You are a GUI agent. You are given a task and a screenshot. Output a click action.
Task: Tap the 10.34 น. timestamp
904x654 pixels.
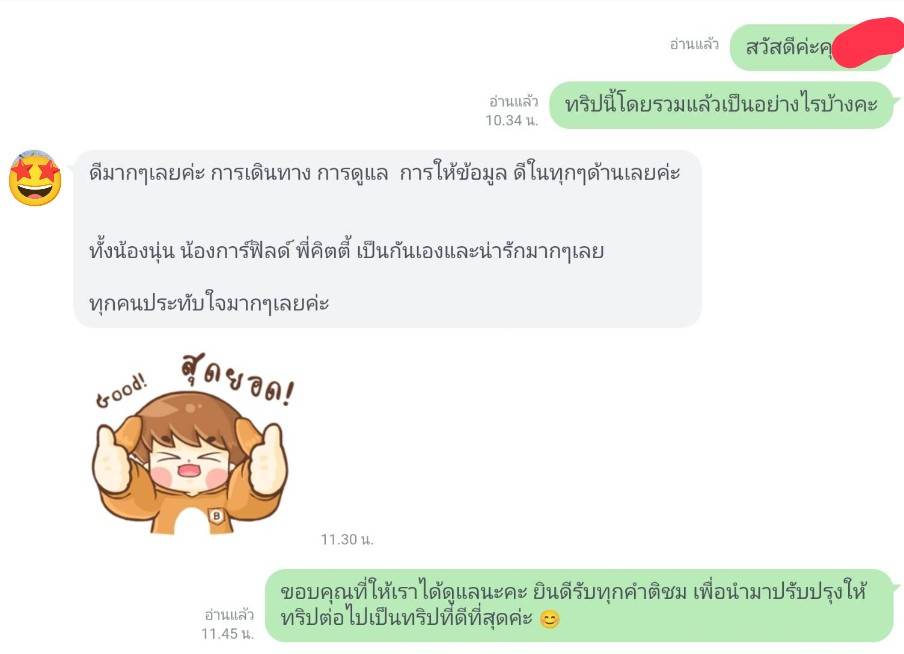tap(511, 120)
